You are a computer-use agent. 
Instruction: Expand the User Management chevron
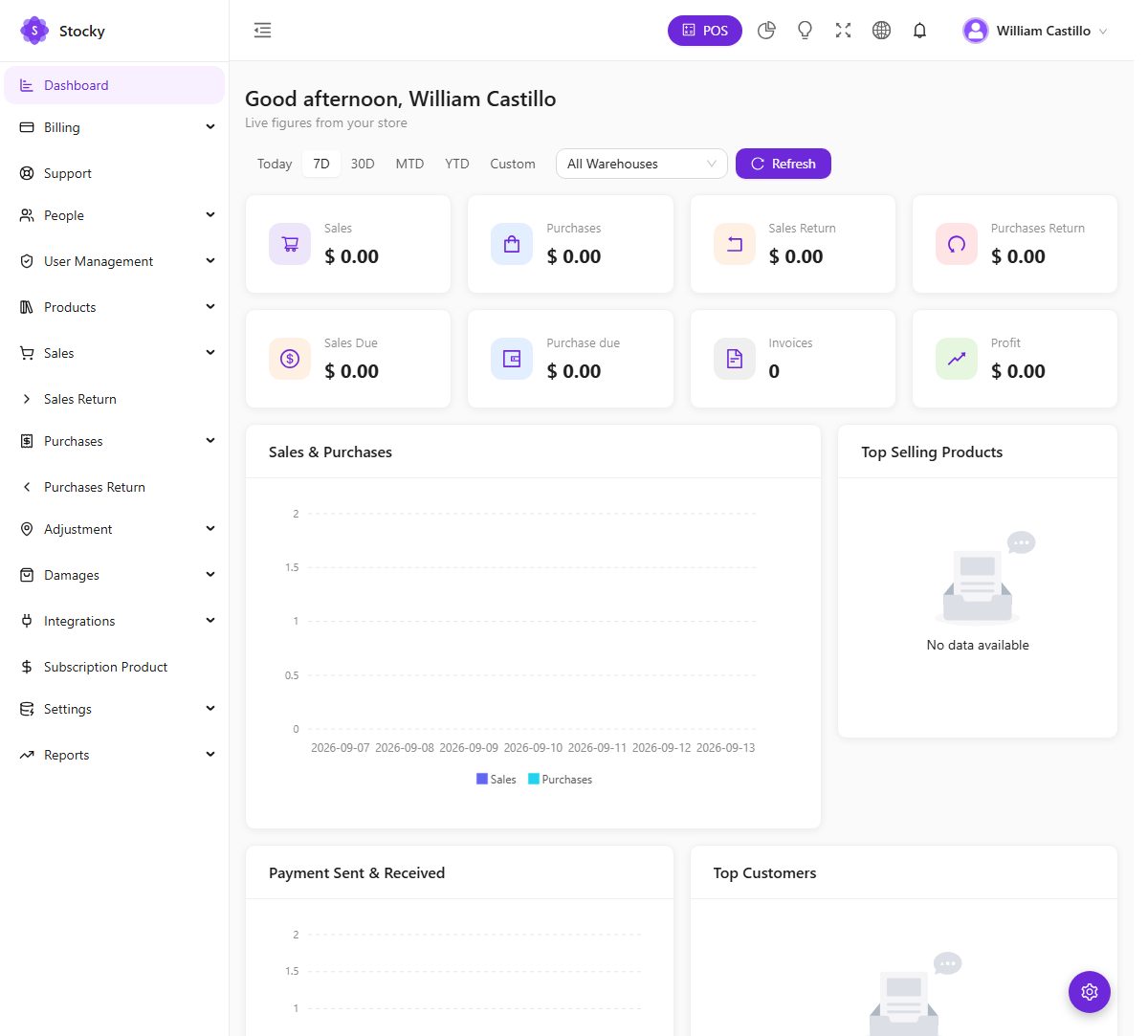coord(210,260)
